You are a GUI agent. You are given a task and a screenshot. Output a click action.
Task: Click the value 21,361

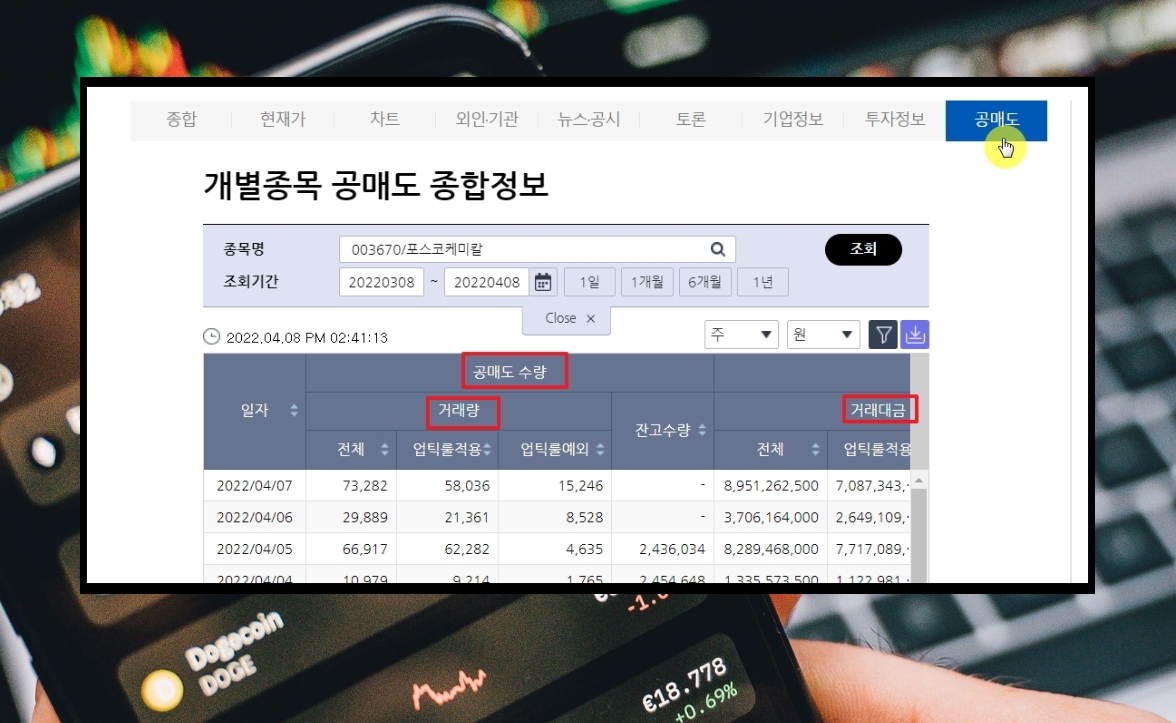click(466, 518)
